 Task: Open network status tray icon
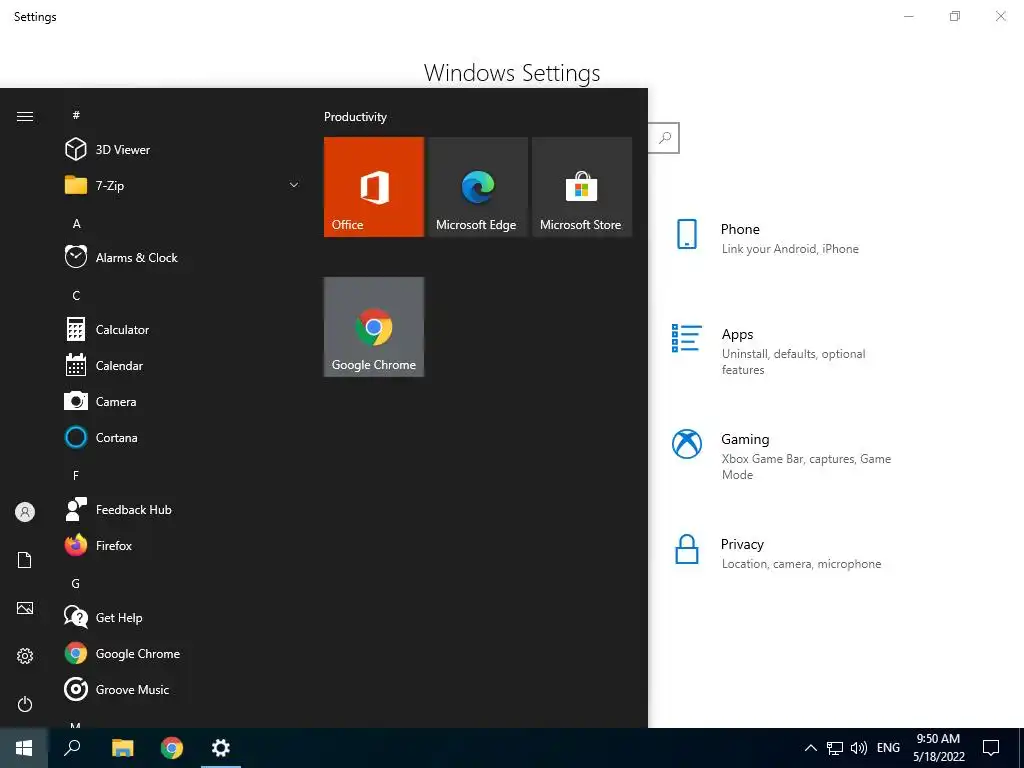pos(835,748)
